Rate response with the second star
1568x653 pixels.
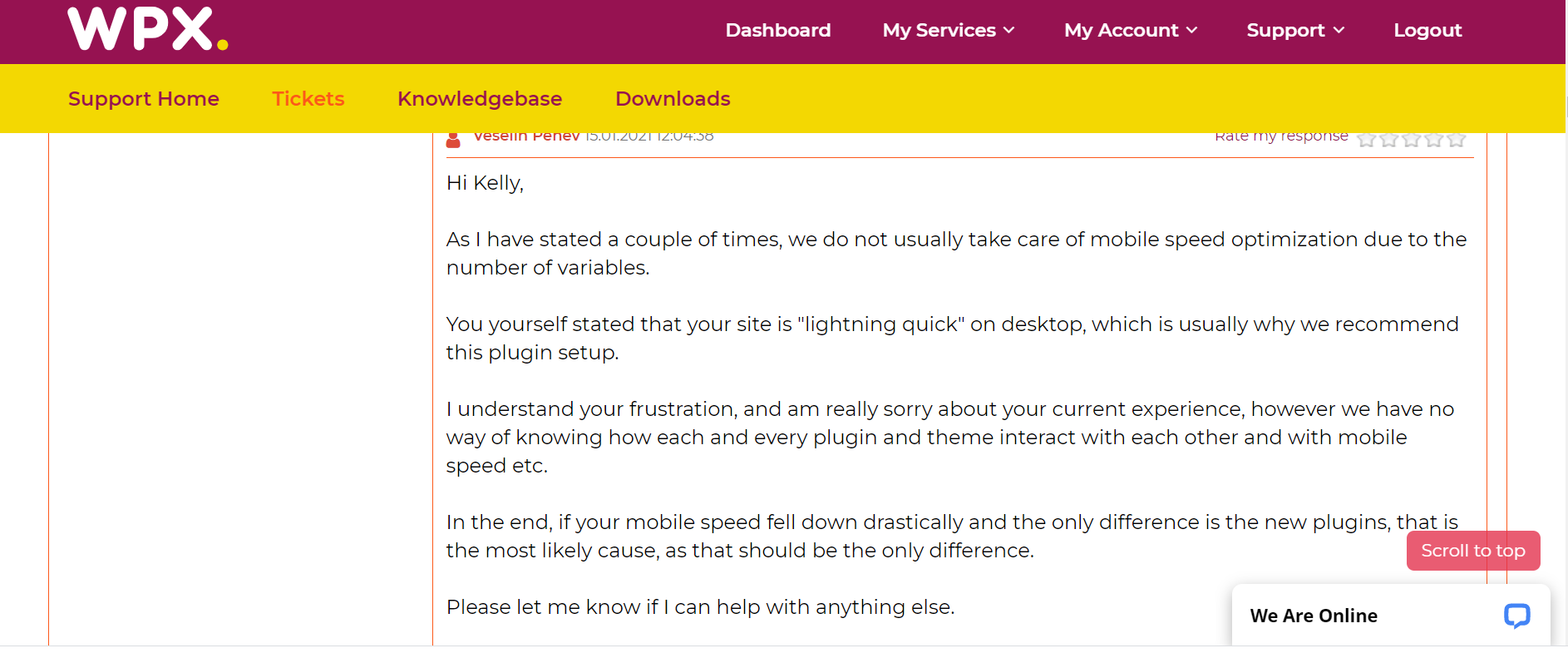click(1388, 139)
